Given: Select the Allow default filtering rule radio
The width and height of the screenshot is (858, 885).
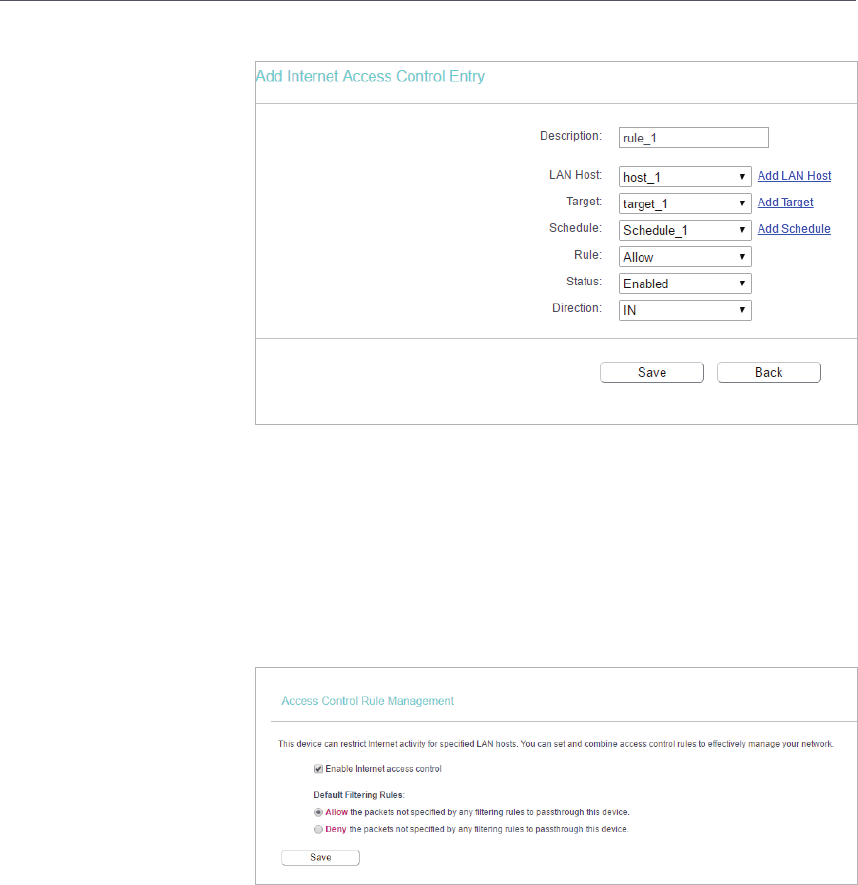Looking at the screenshot, I should (x=318, y=812).
